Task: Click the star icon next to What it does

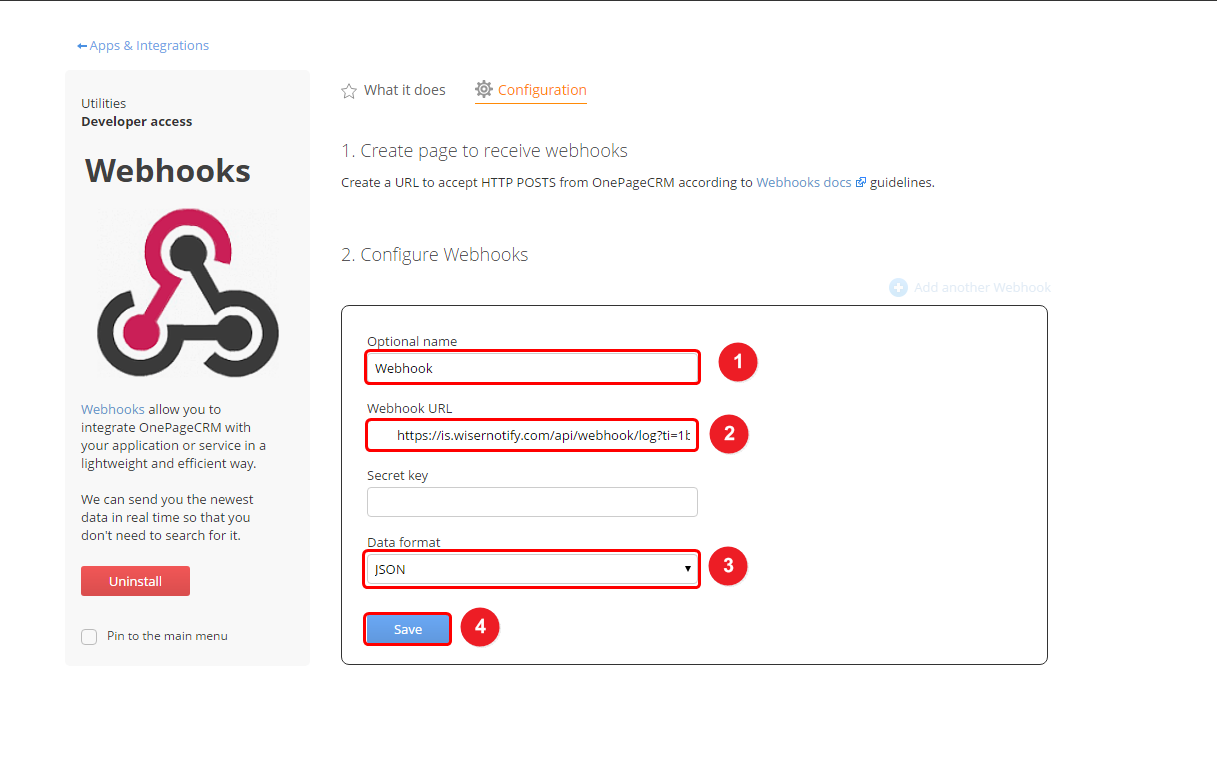Action: pos(349,91)
